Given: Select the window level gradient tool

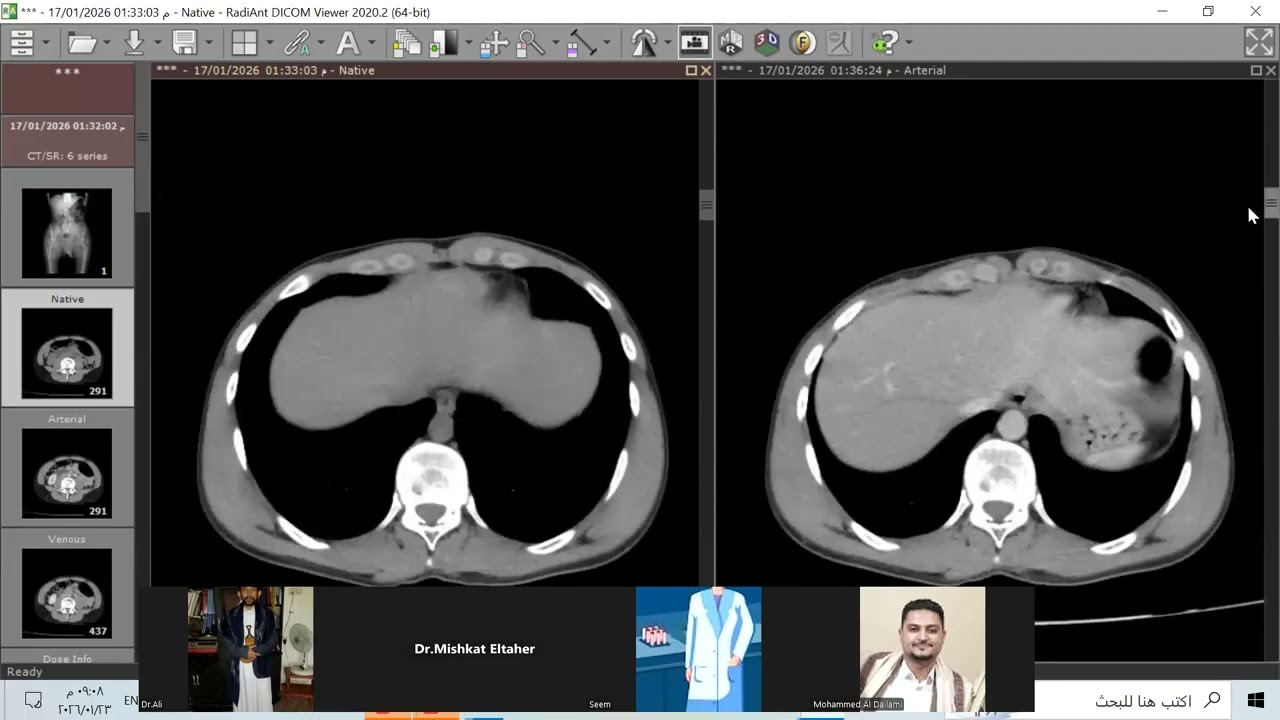Looking at the screenshot, I should (x=443, y=43).
